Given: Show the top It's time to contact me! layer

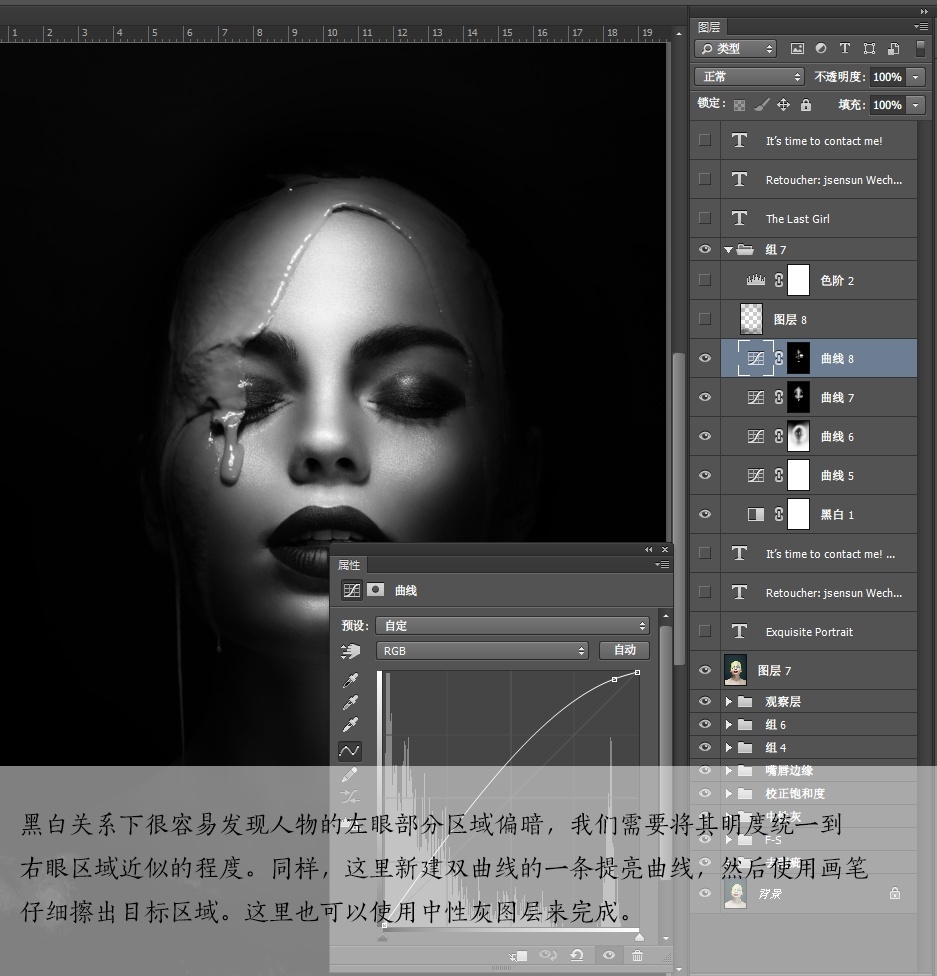Looking at the screenshot, I should coord(705,140).
